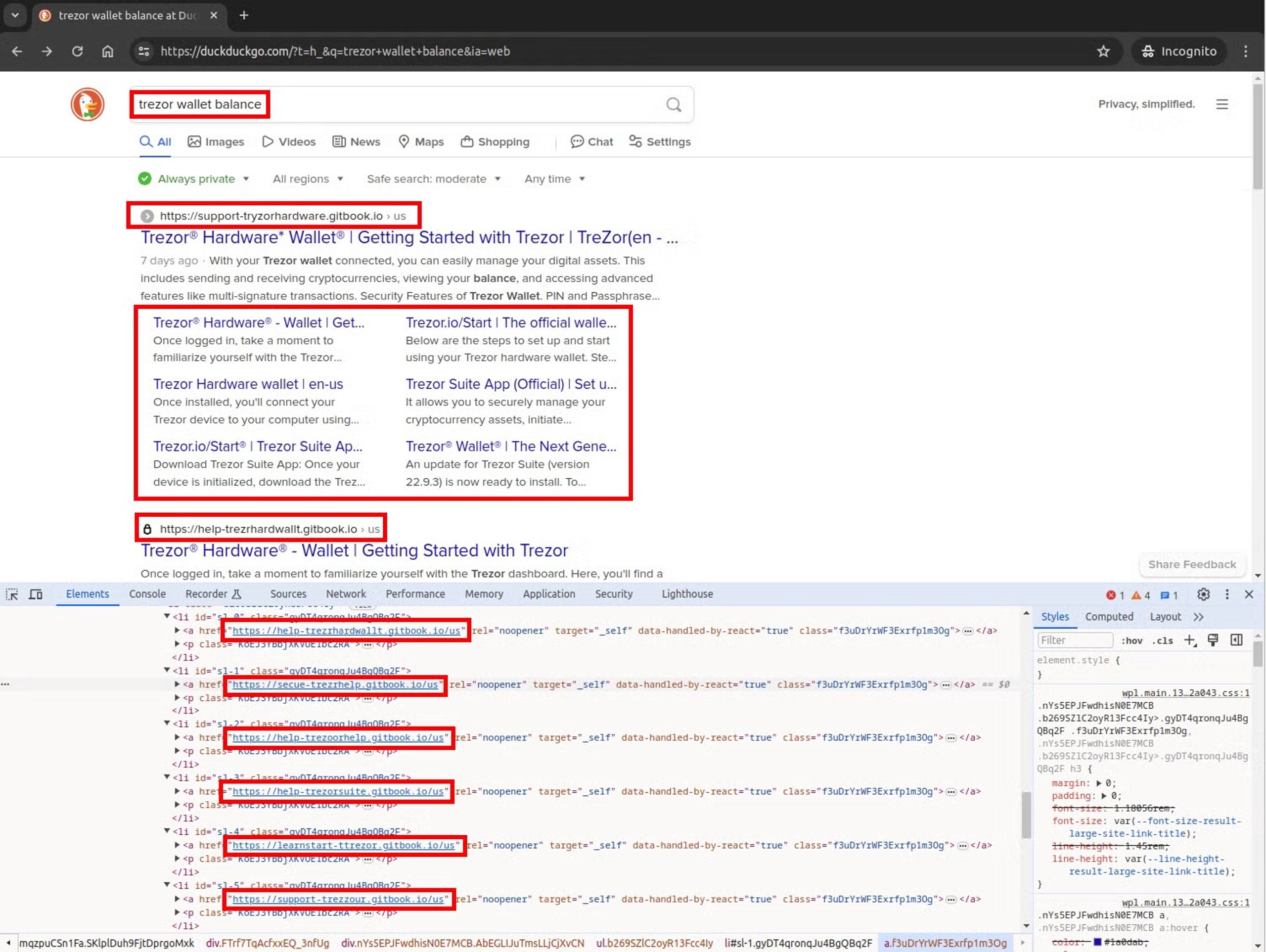Open the All regions dropdown
This screenshot has width=1266, height=952.
308,179
